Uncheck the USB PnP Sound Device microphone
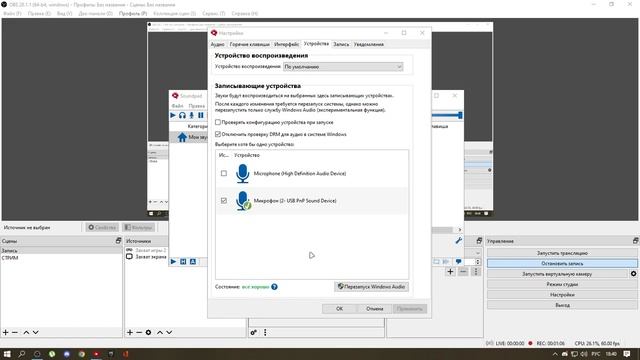640x360 pixels. coord(224,200)
